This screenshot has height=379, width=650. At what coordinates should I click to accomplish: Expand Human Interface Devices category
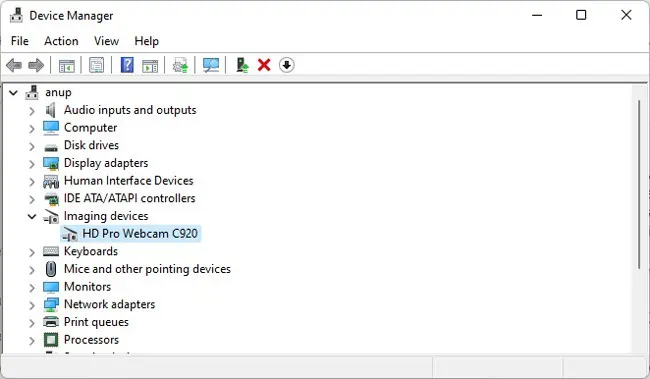[x=32, y=182]
